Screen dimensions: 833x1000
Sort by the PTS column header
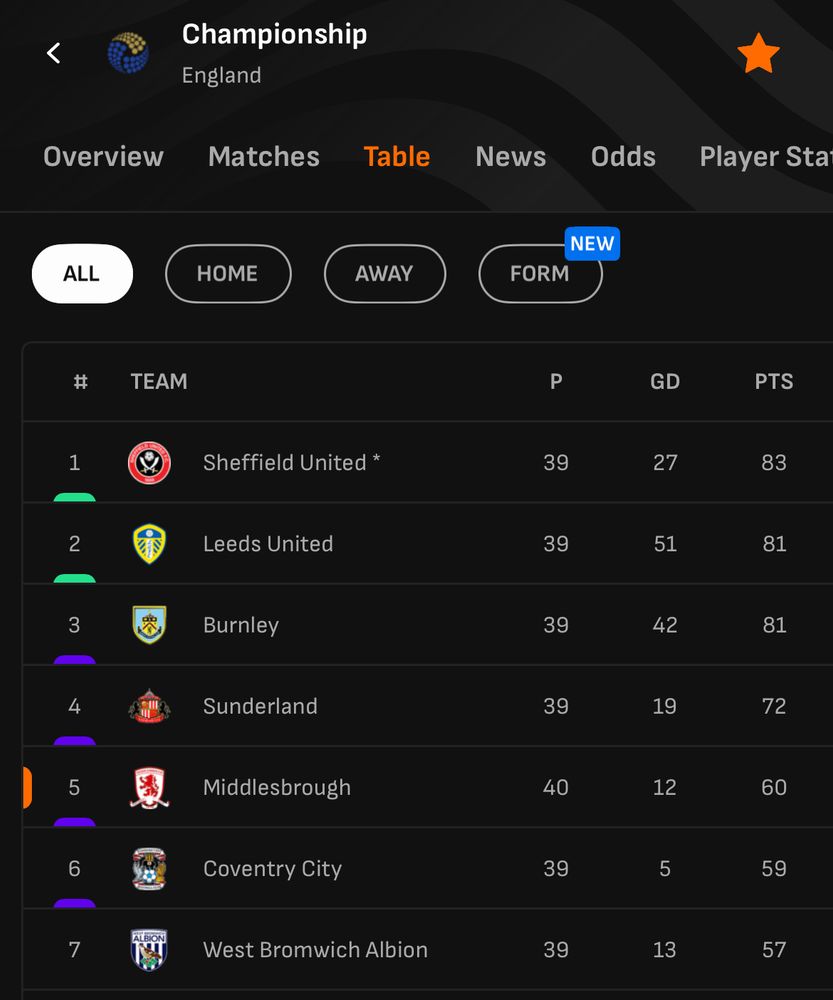point(774,382)
